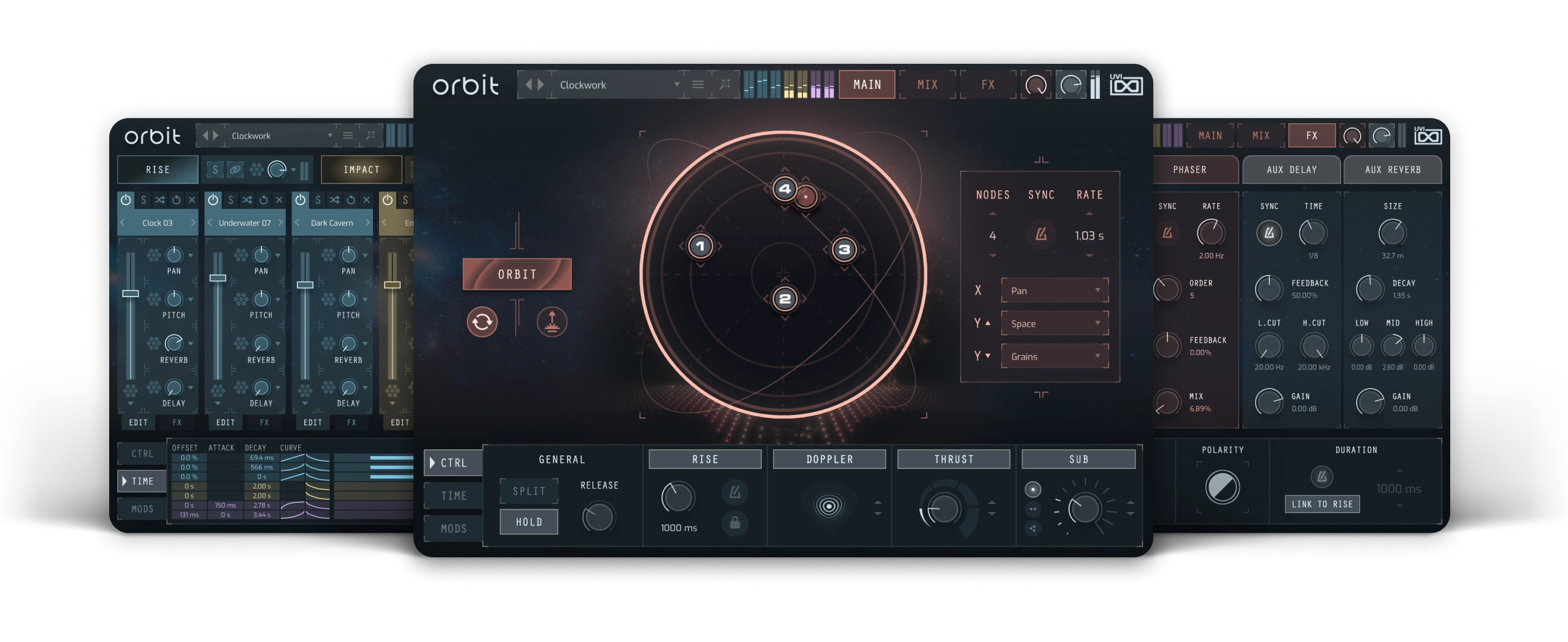Screen dimensions: 1568x642
Task: Enable the HOLD mode in GENERAL
Action: 528,522
